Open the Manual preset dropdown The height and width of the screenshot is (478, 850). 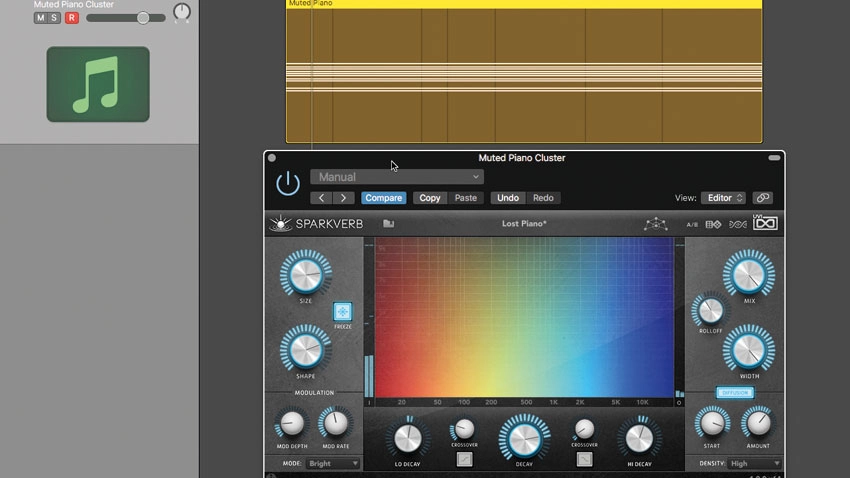click(x=397, y=177)
